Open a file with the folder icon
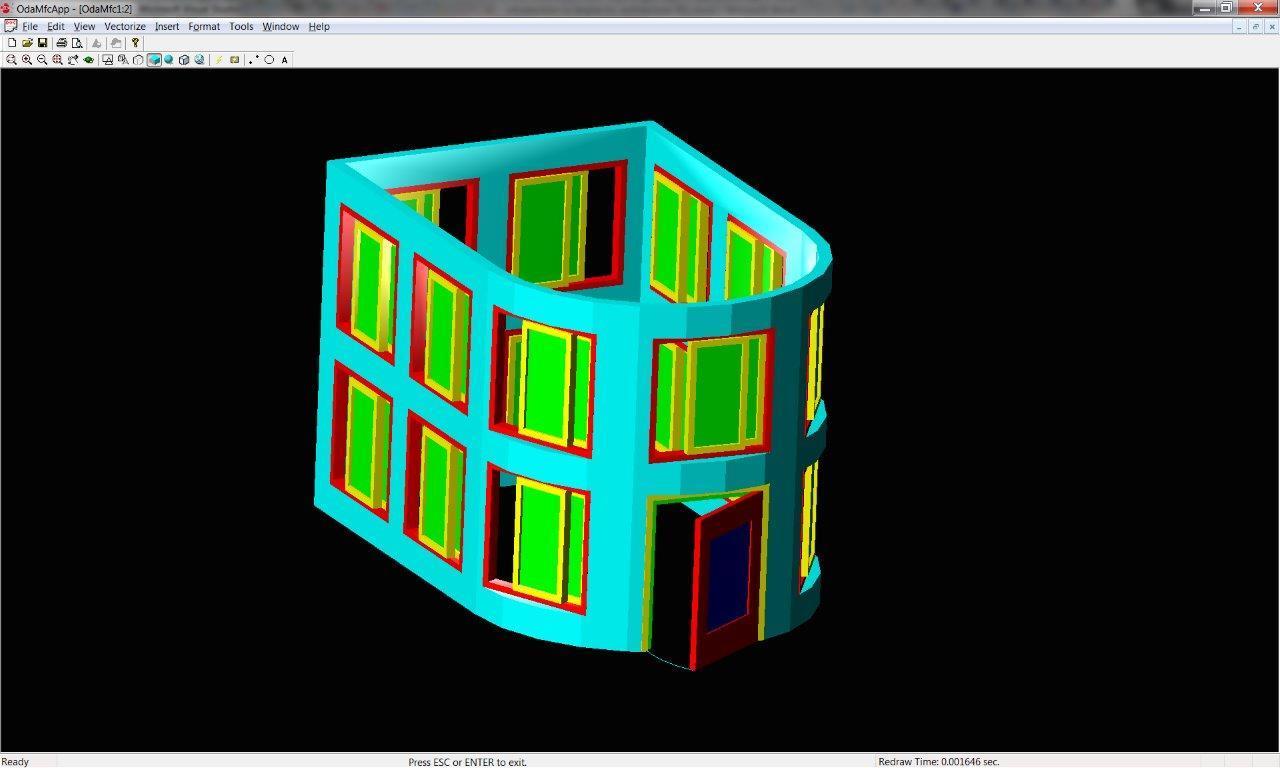 coord(27,43)
